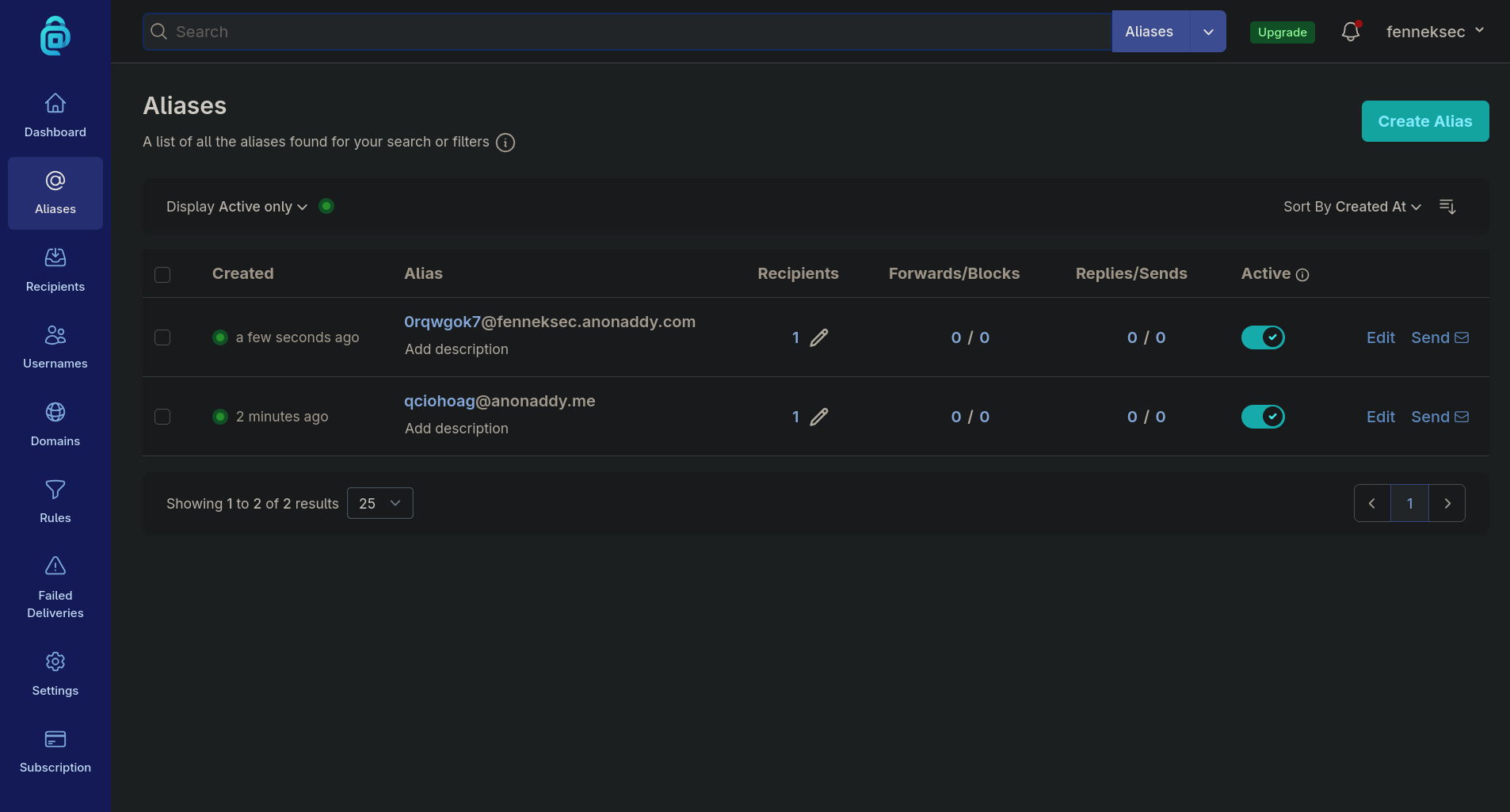Open the Sort By Created At dropdown
1510x812 pixels.
[x=1352, y=207]
